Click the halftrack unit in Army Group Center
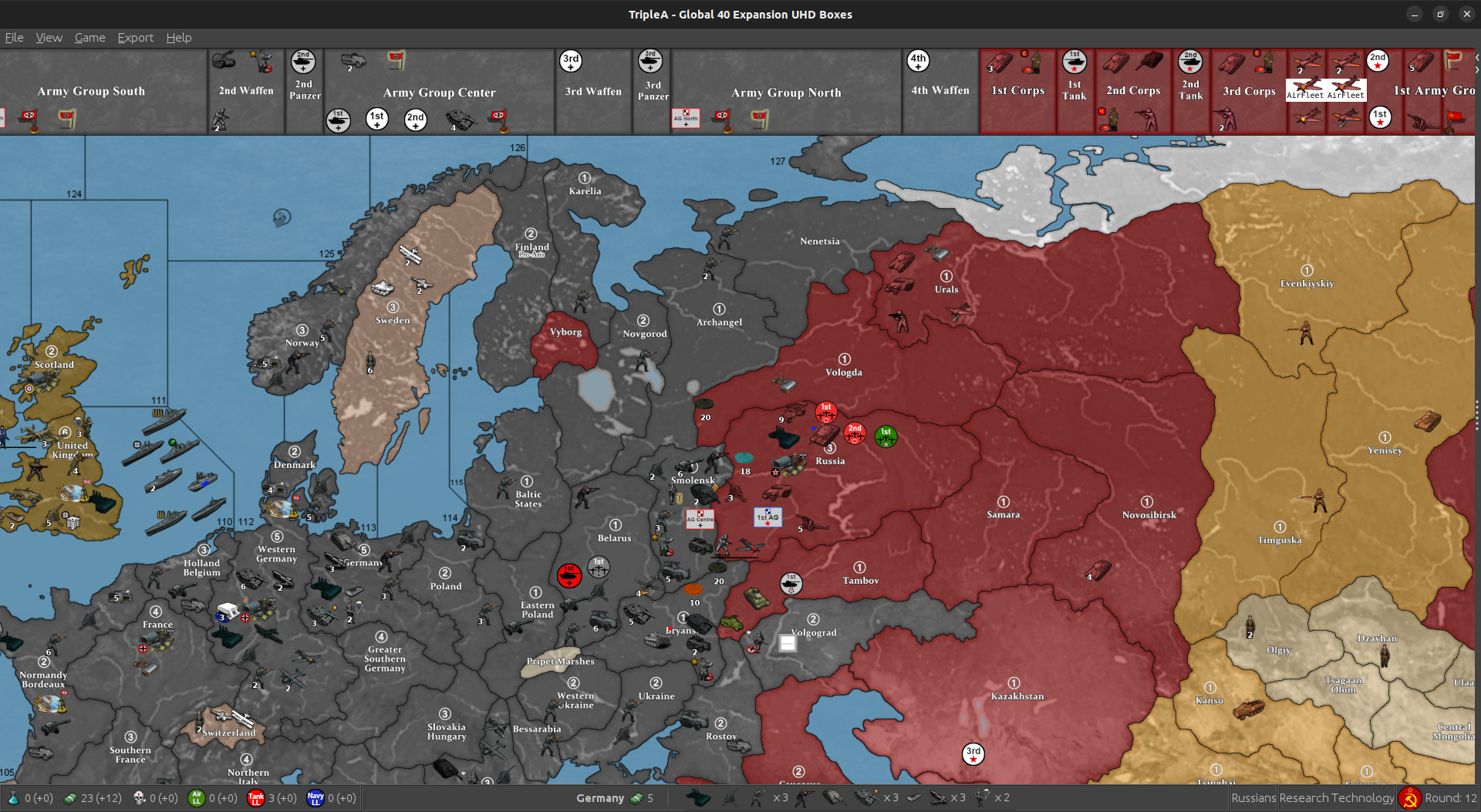 click(x=353, y=61)
